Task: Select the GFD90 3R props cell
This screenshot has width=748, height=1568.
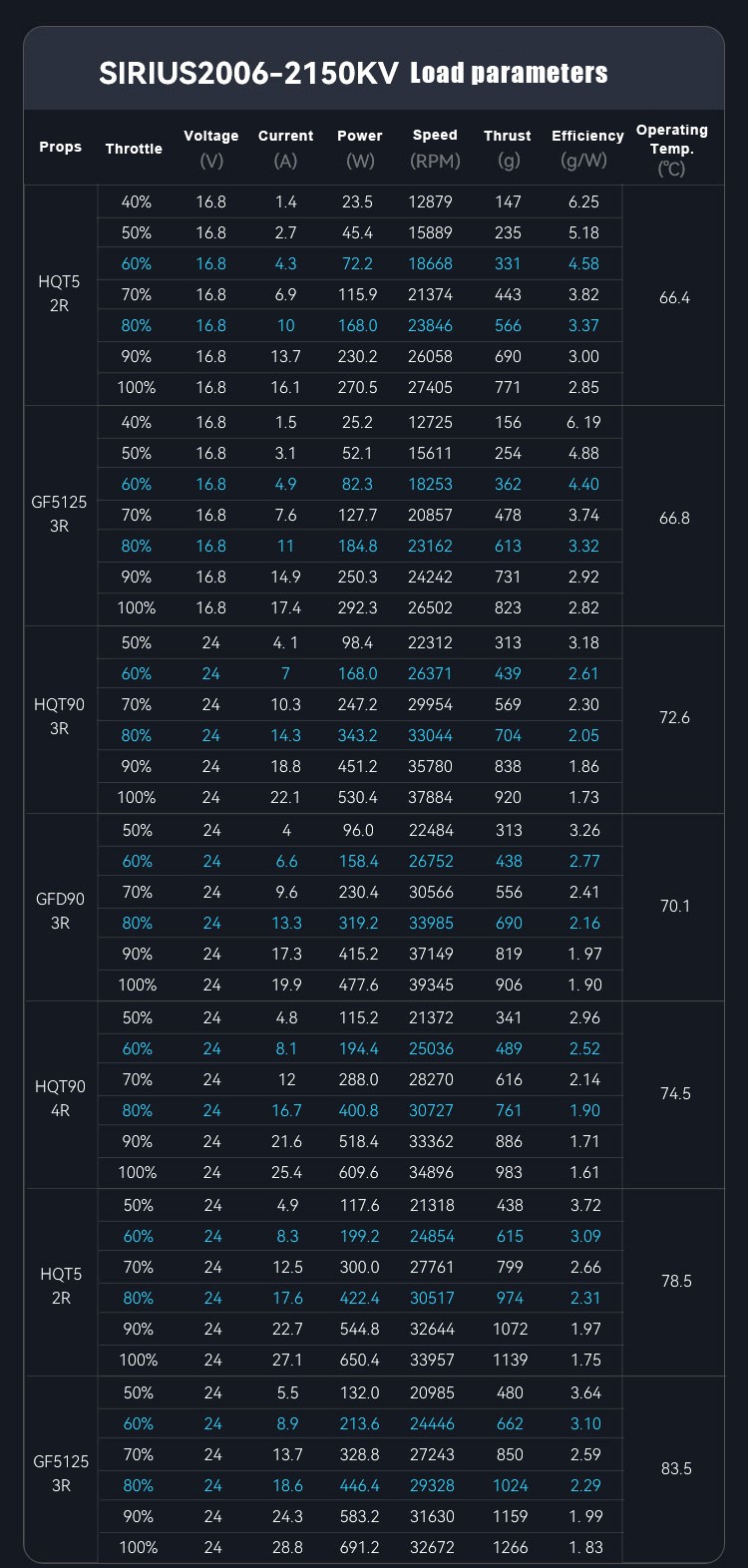Action: [x=60, y=911]
